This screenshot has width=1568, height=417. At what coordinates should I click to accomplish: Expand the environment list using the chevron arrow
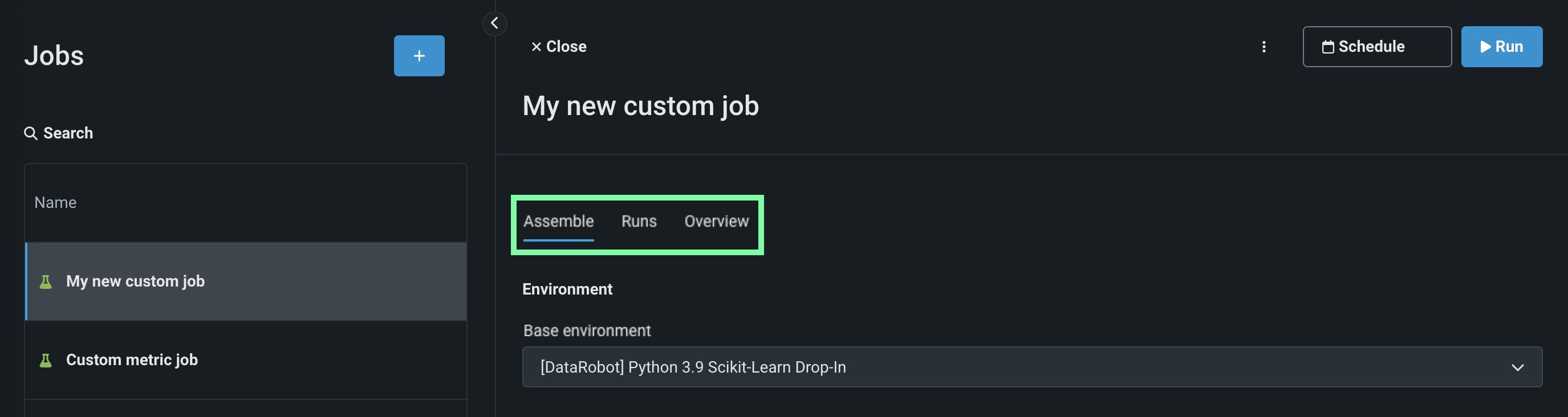pos(1517,368)
